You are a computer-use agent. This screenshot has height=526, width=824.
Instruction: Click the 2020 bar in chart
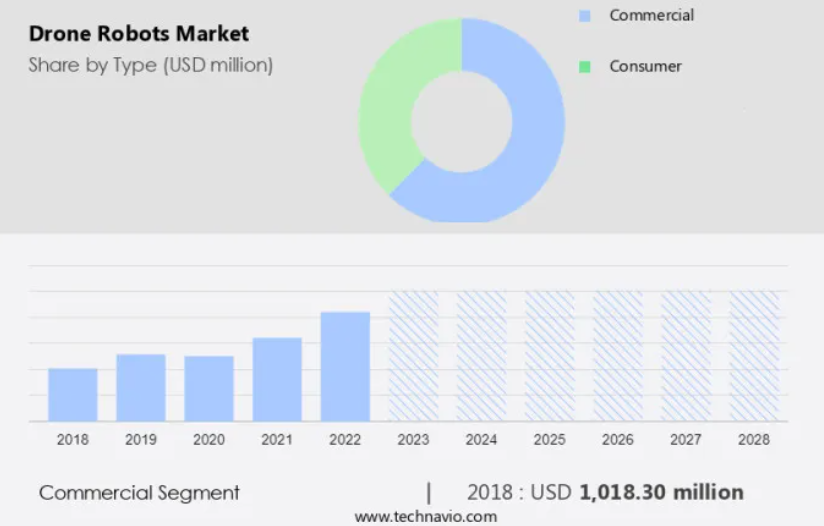click(209, 389)
